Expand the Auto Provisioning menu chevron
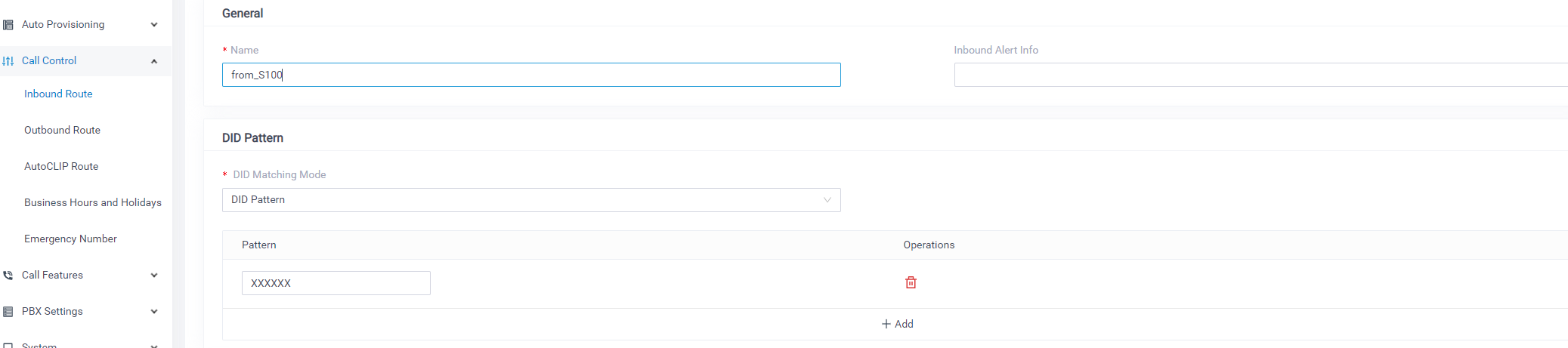This screenshot has height=348, width=1568. pos(154,25)
